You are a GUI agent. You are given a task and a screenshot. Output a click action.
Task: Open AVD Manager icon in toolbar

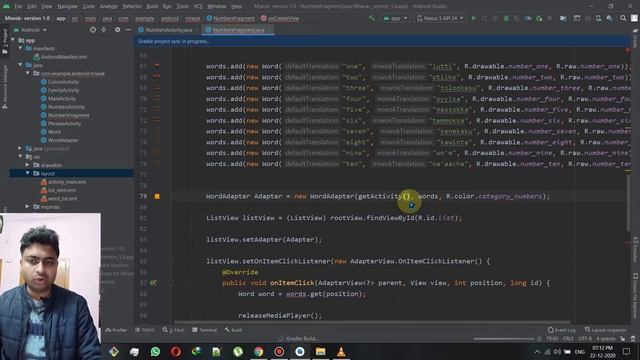(598, 18)
